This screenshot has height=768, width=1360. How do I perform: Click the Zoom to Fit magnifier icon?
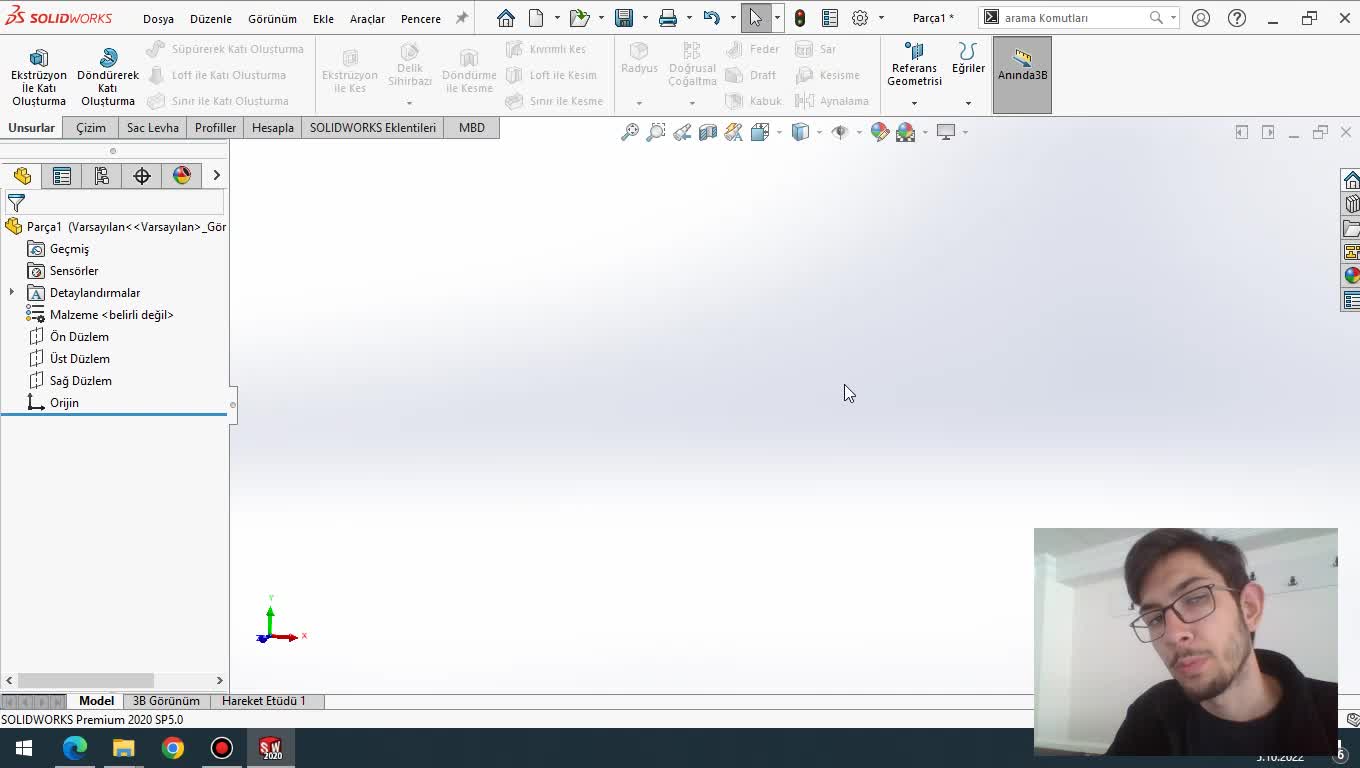point(630,132)
